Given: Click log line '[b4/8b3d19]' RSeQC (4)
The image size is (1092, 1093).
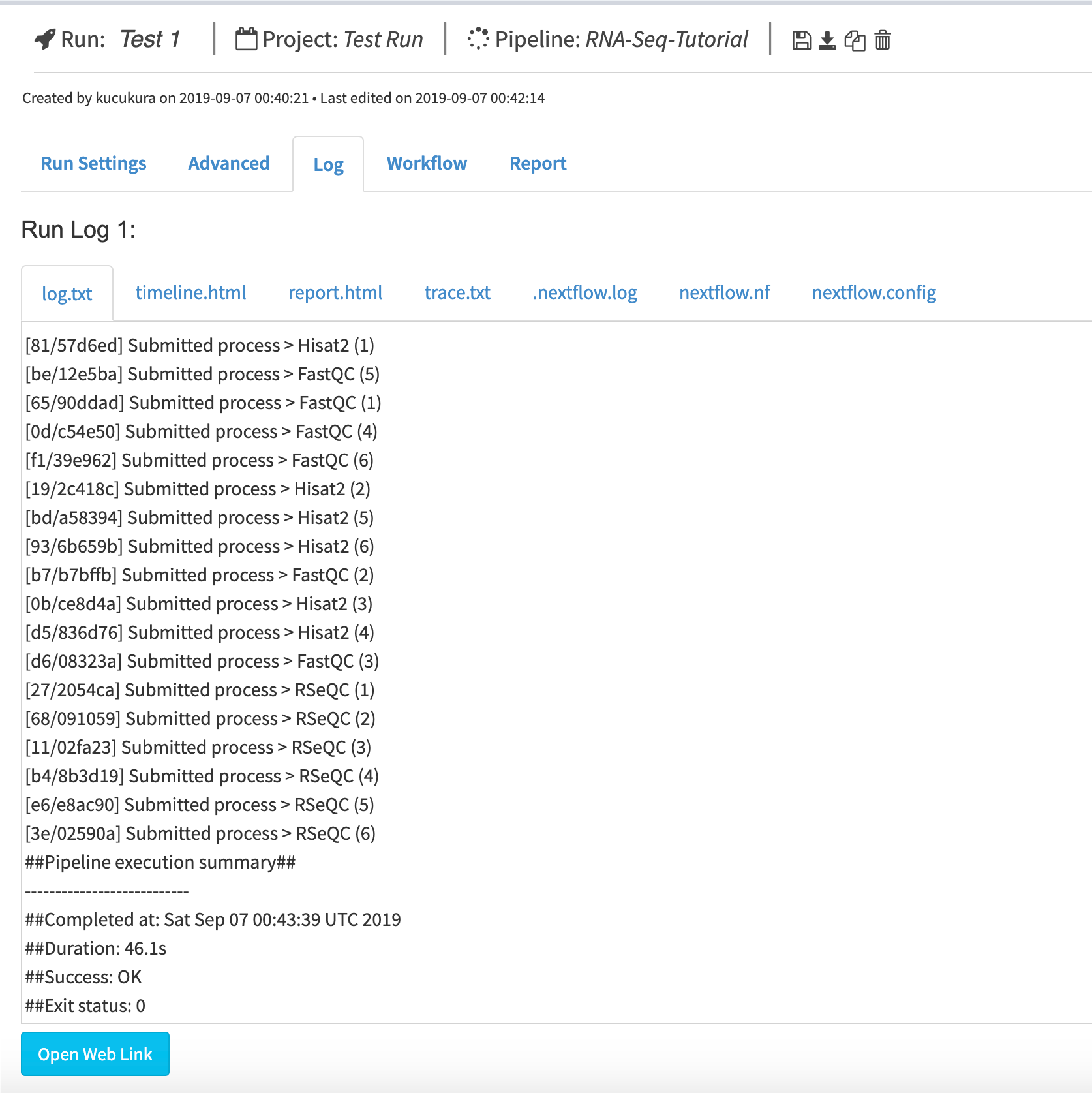Looking at the screenshot, I should point(202,776).
